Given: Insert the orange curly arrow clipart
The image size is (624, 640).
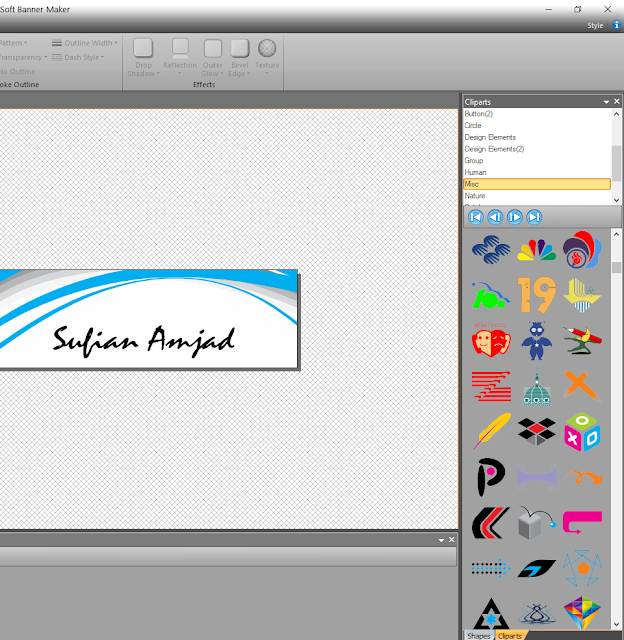Looking at the screenshot, I should 583,477.
